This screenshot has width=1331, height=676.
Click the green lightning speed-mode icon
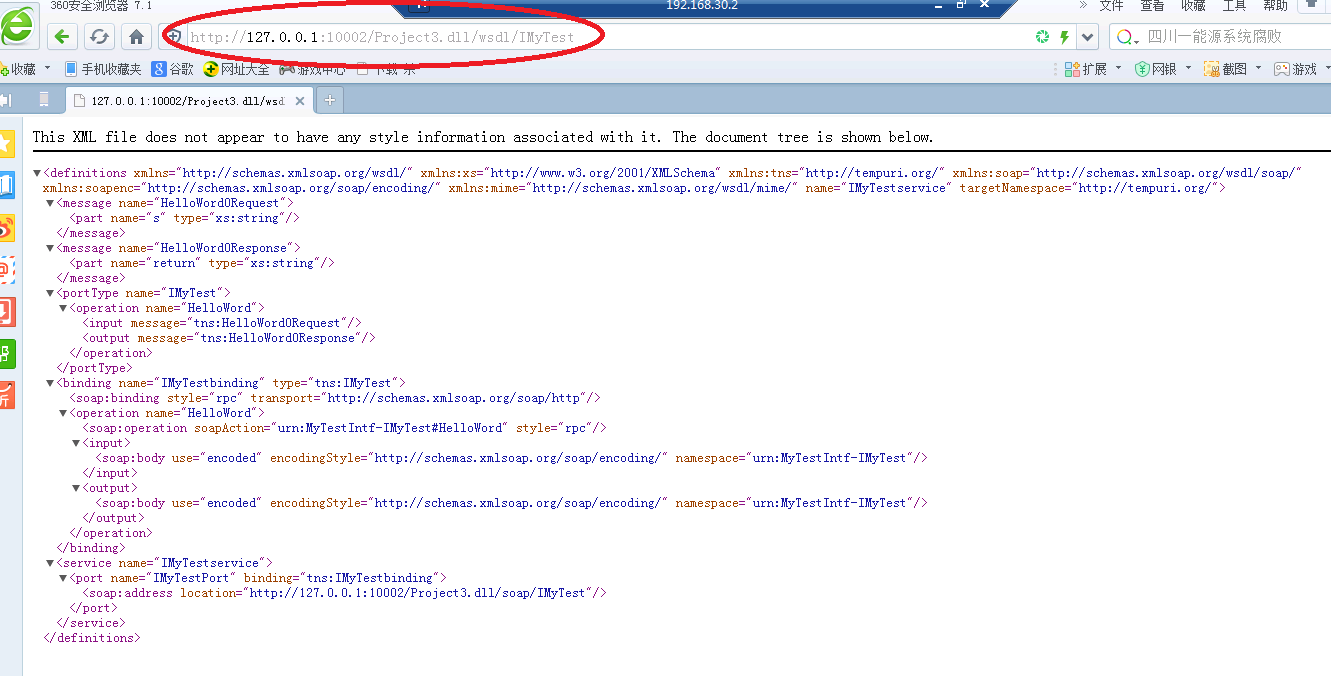[1065, 37]
